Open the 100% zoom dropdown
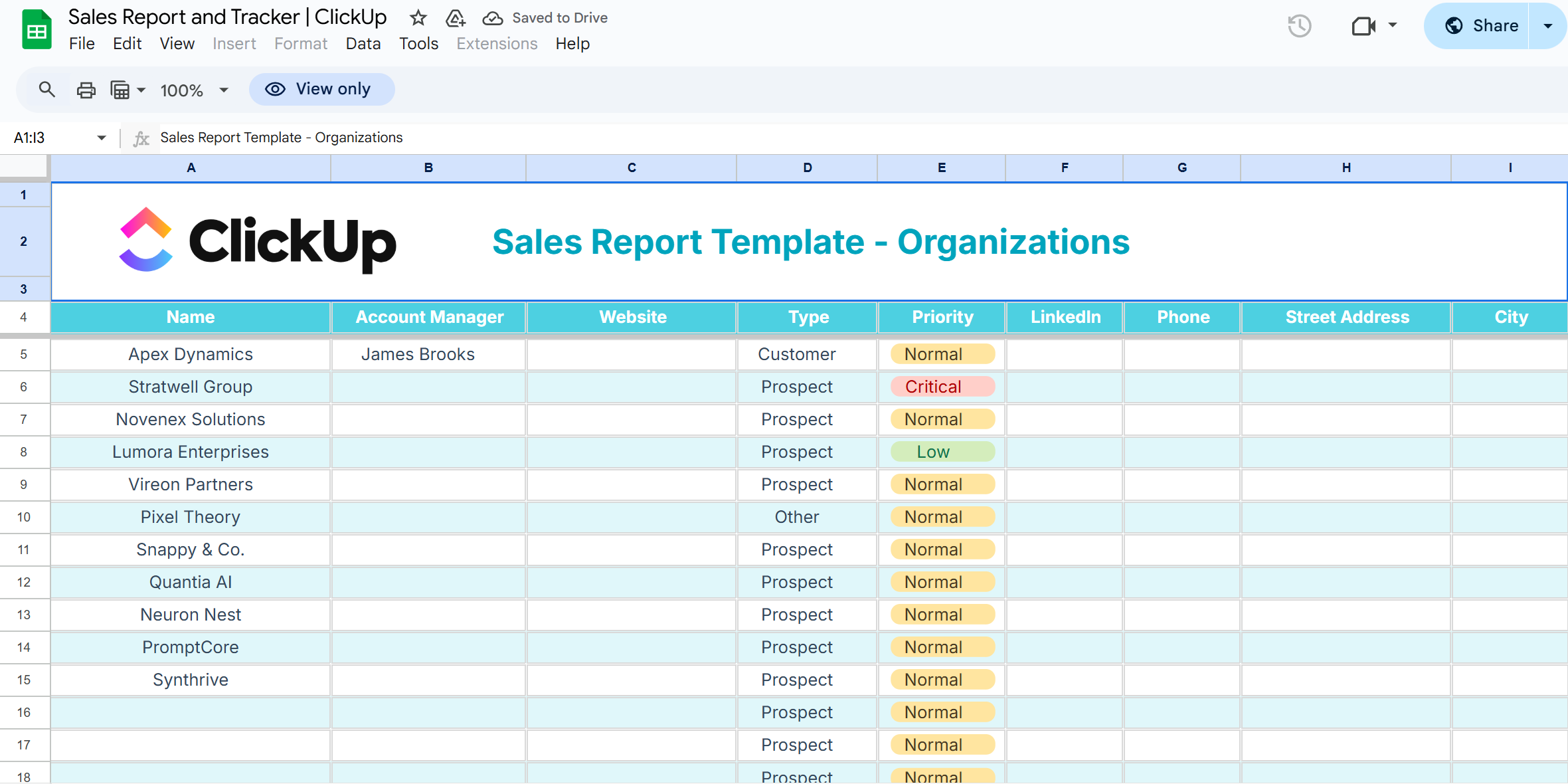Screen dimensions: 1568x784 (x=194, y=90)
